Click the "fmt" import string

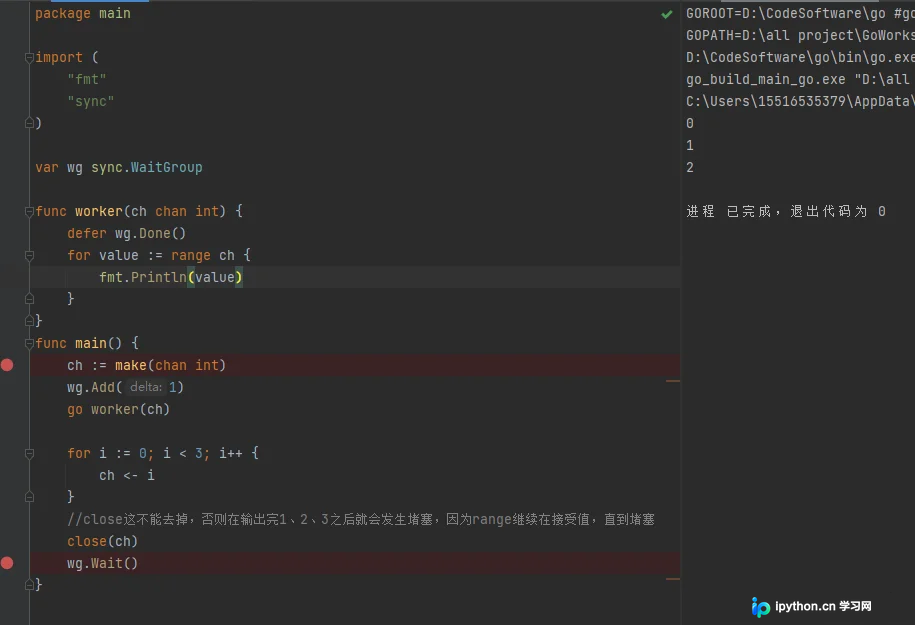click(x=87, y=79)
